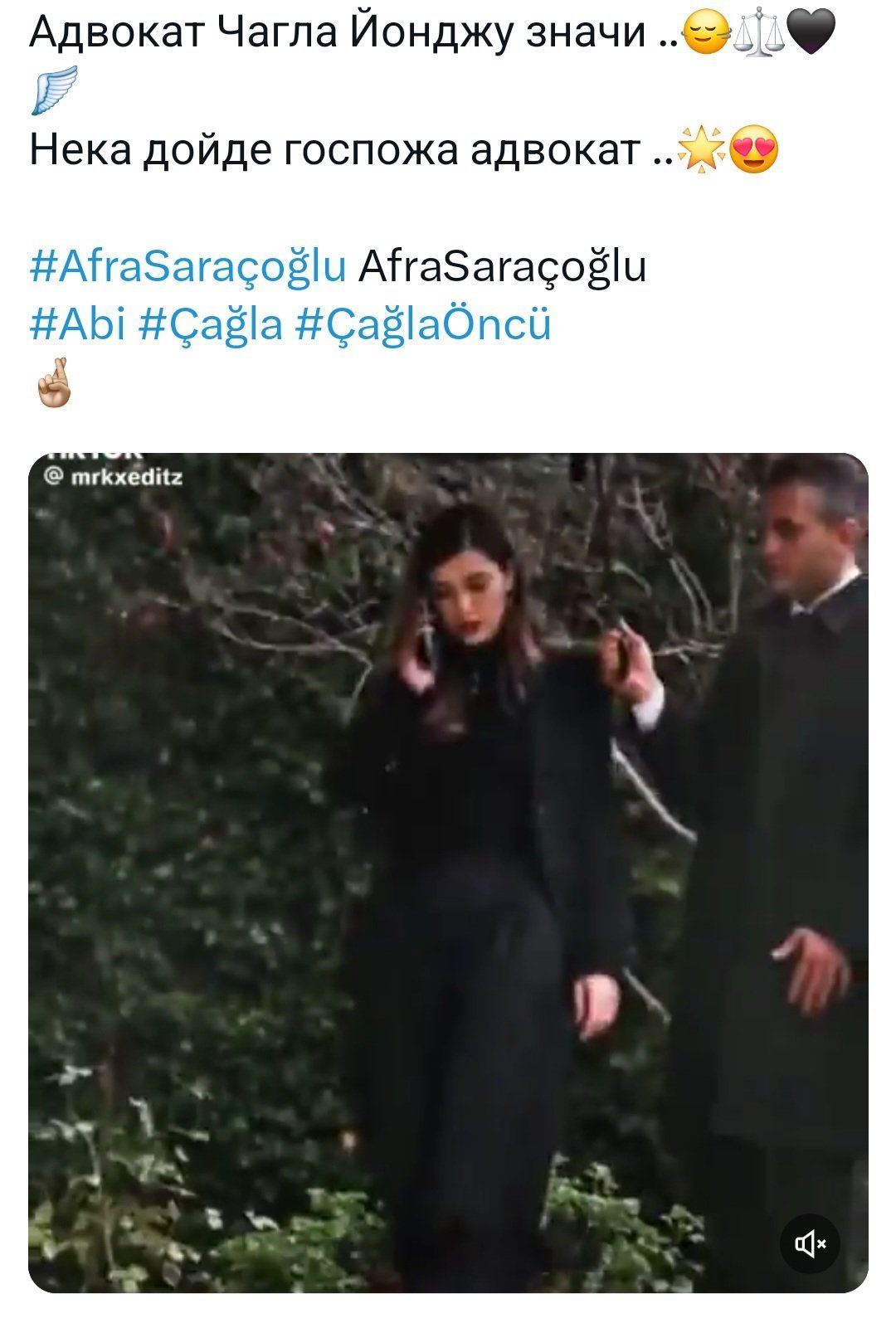Click the angel wing emoji
This screenshot has height=1328, width=896.
pyautogui.click(x=55, y=89)
